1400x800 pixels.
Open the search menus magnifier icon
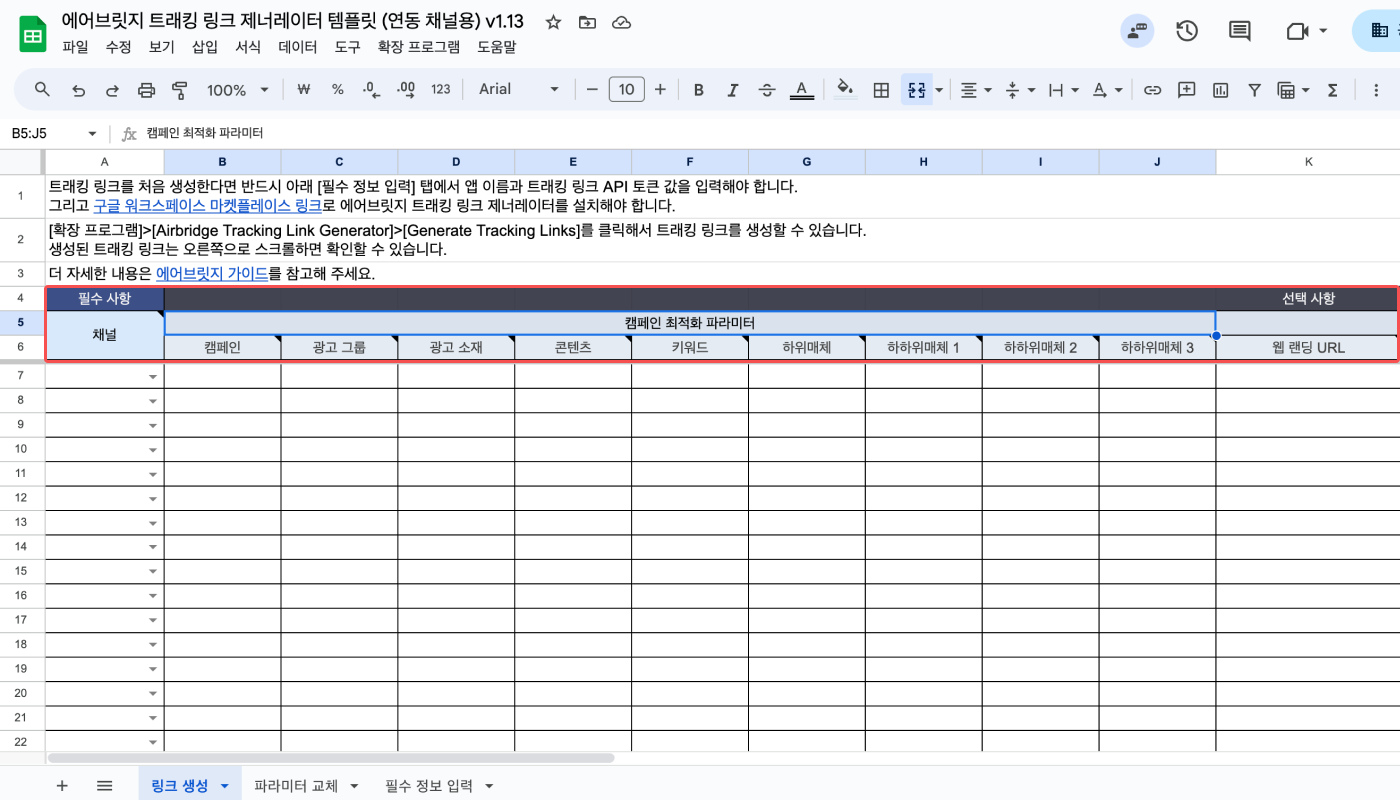tap(42, 90)
